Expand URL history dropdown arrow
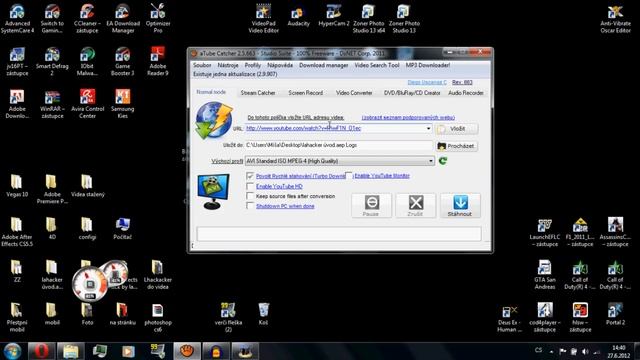 (428, 128)
